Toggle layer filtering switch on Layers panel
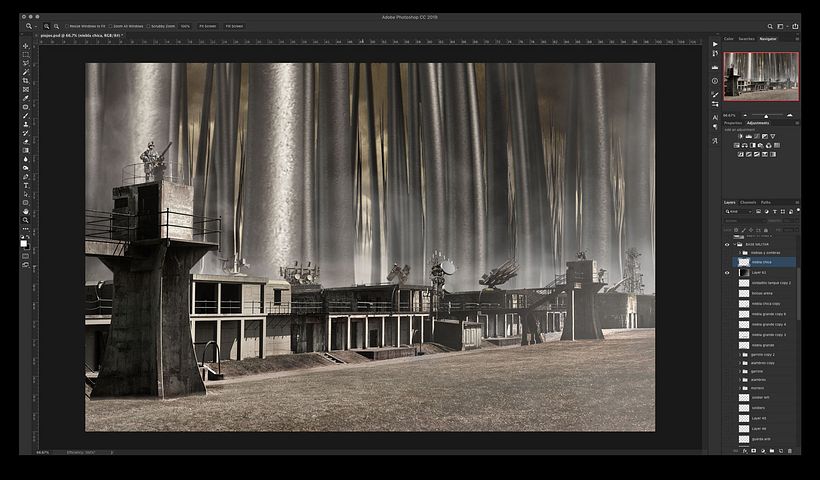The image size is (820, 480). click(x=798, y=211)
